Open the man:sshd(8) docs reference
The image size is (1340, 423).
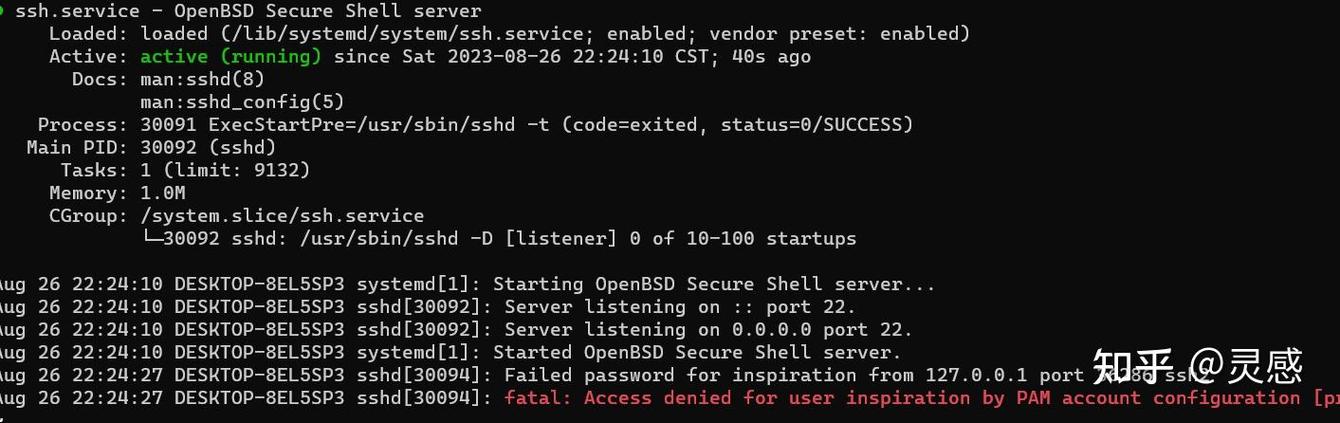pyautogui.click(x=202, y=79)
